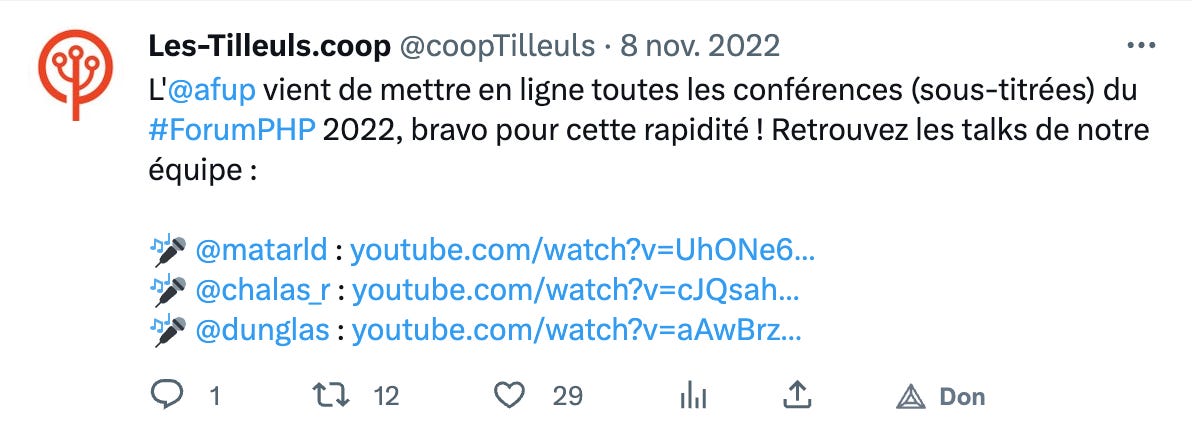This screenshot has height=434, width=1192.
Task: Follow the youtube.com link ending aAwBrz
Action: tap(576, 331)
